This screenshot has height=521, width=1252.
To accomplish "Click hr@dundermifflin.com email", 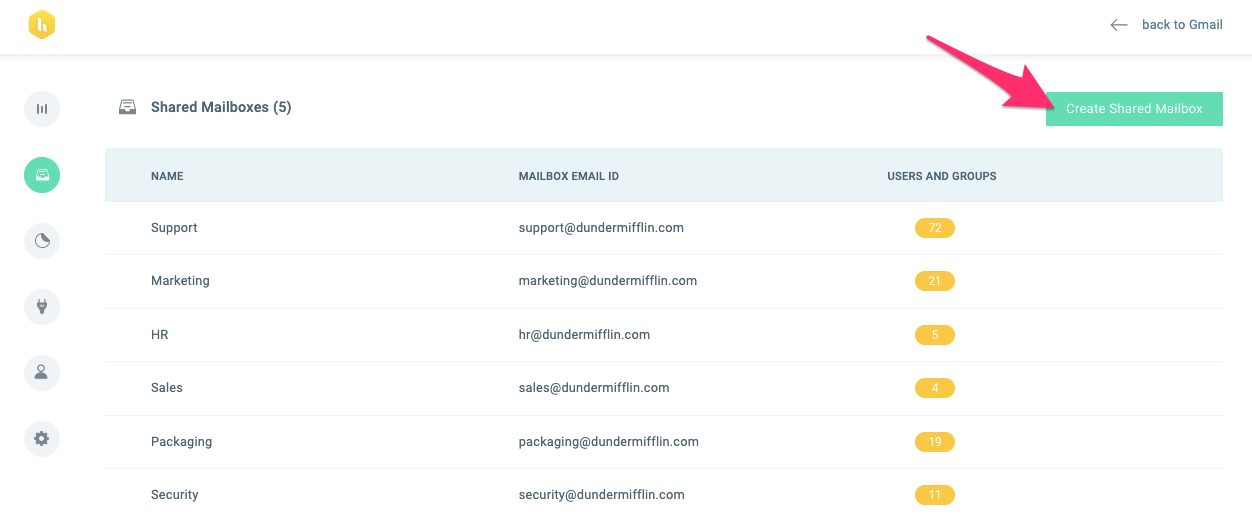I will click(584, 335).
